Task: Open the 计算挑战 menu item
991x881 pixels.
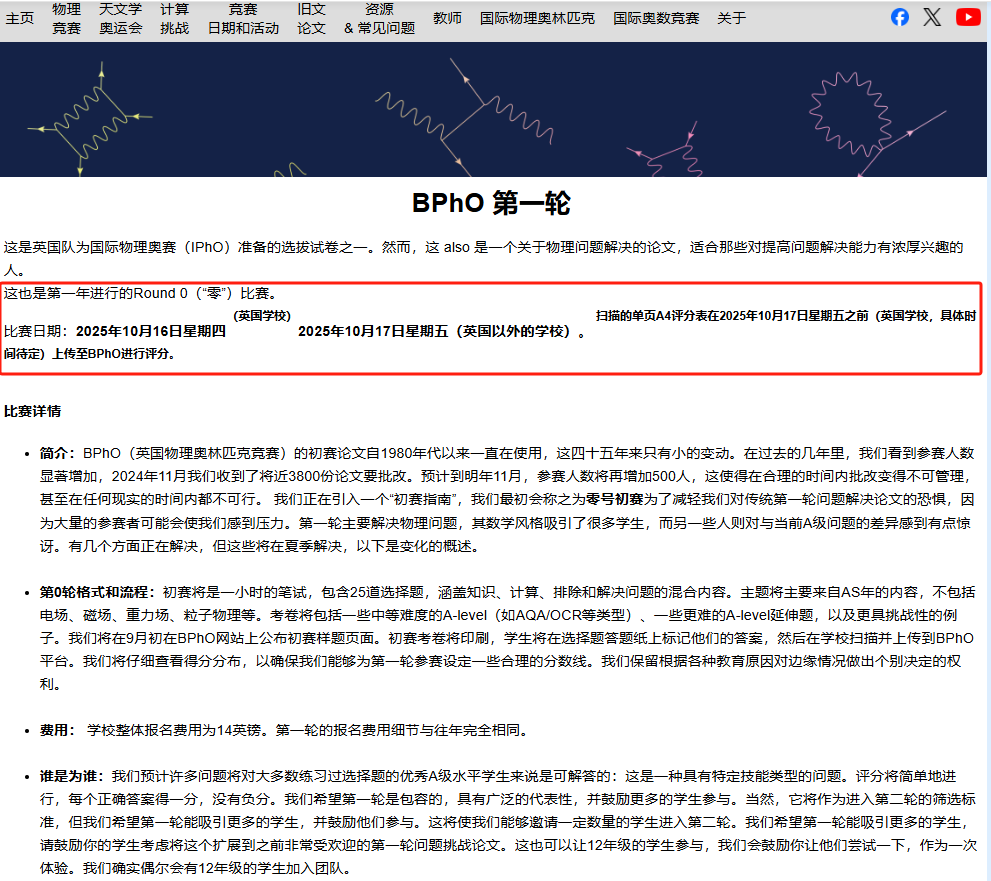Action: 174,18
